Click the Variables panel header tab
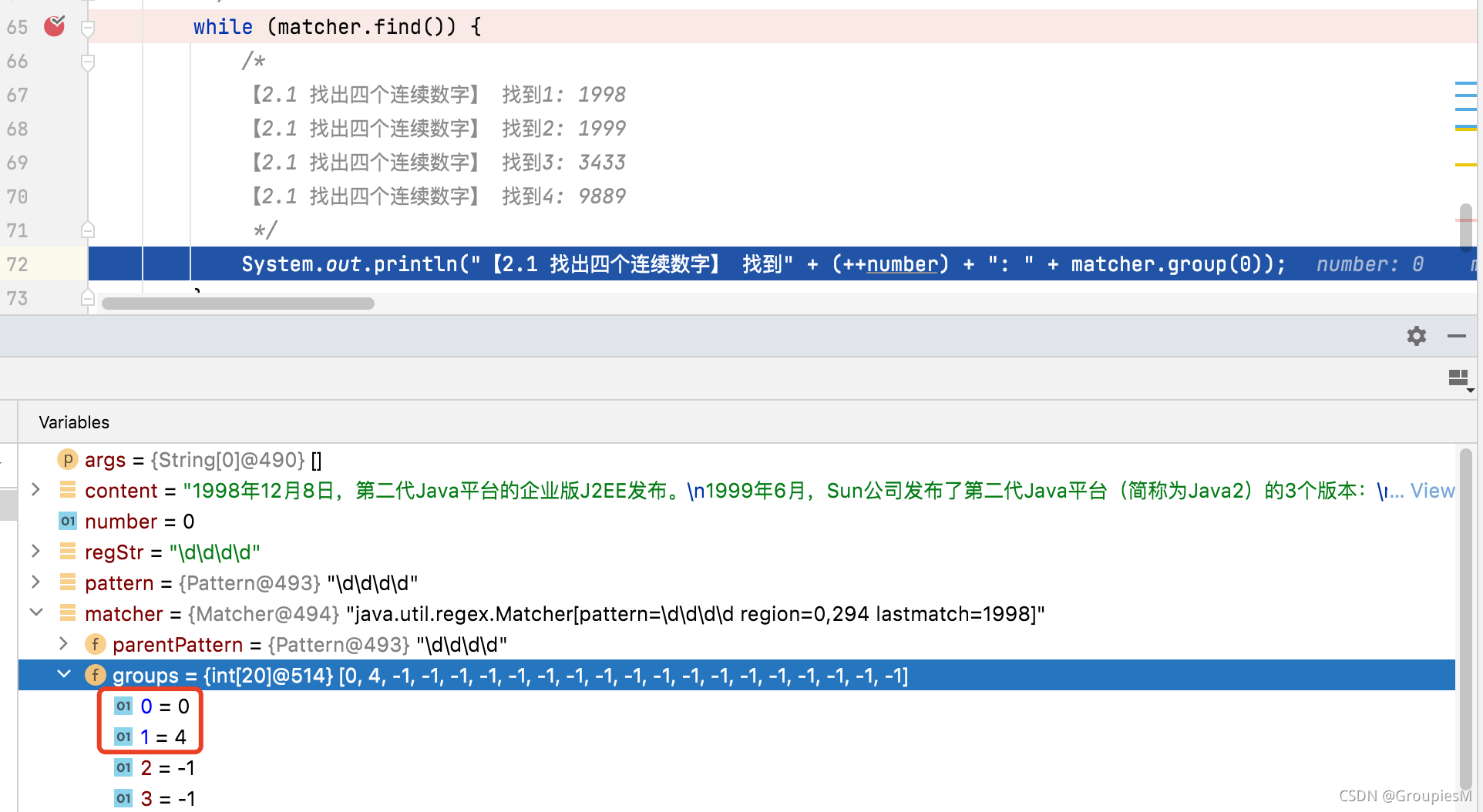The image size is (1483, 812). (74, 422)
